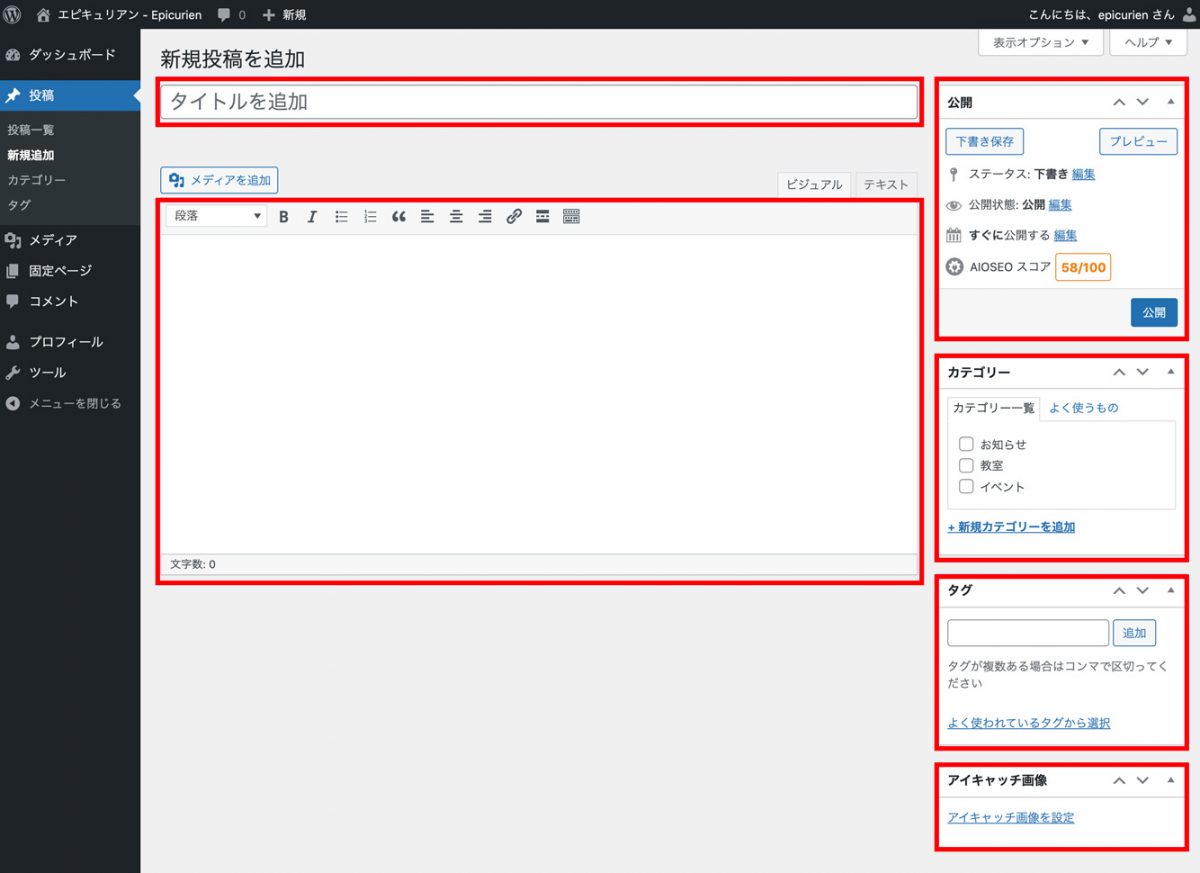Switch to the テキスト editor tab

click(886, 185)
